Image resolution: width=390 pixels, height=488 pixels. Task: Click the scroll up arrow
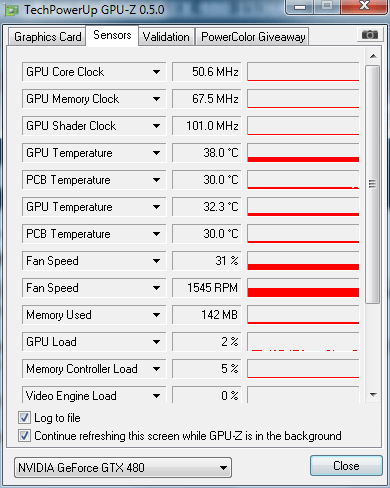(x=373, y=56)
